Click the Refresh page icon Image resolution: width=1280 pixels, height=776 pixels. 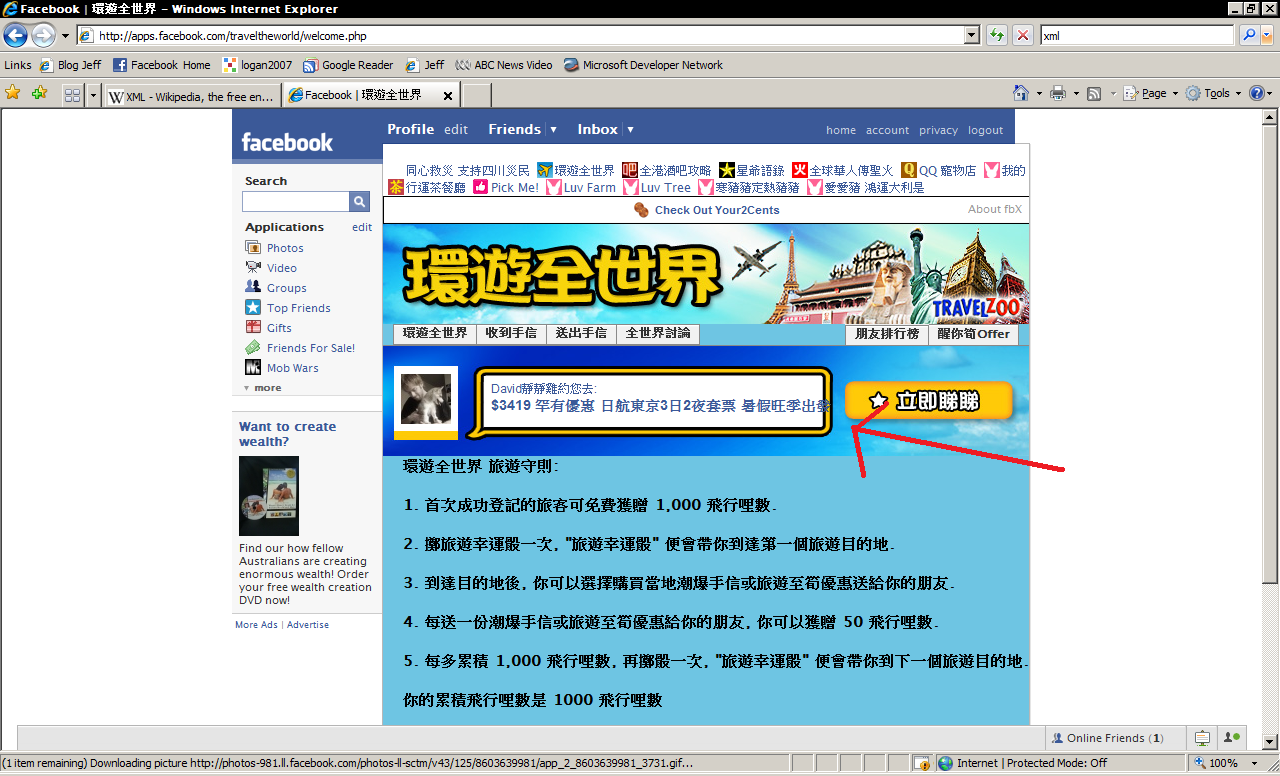(997, 36)
